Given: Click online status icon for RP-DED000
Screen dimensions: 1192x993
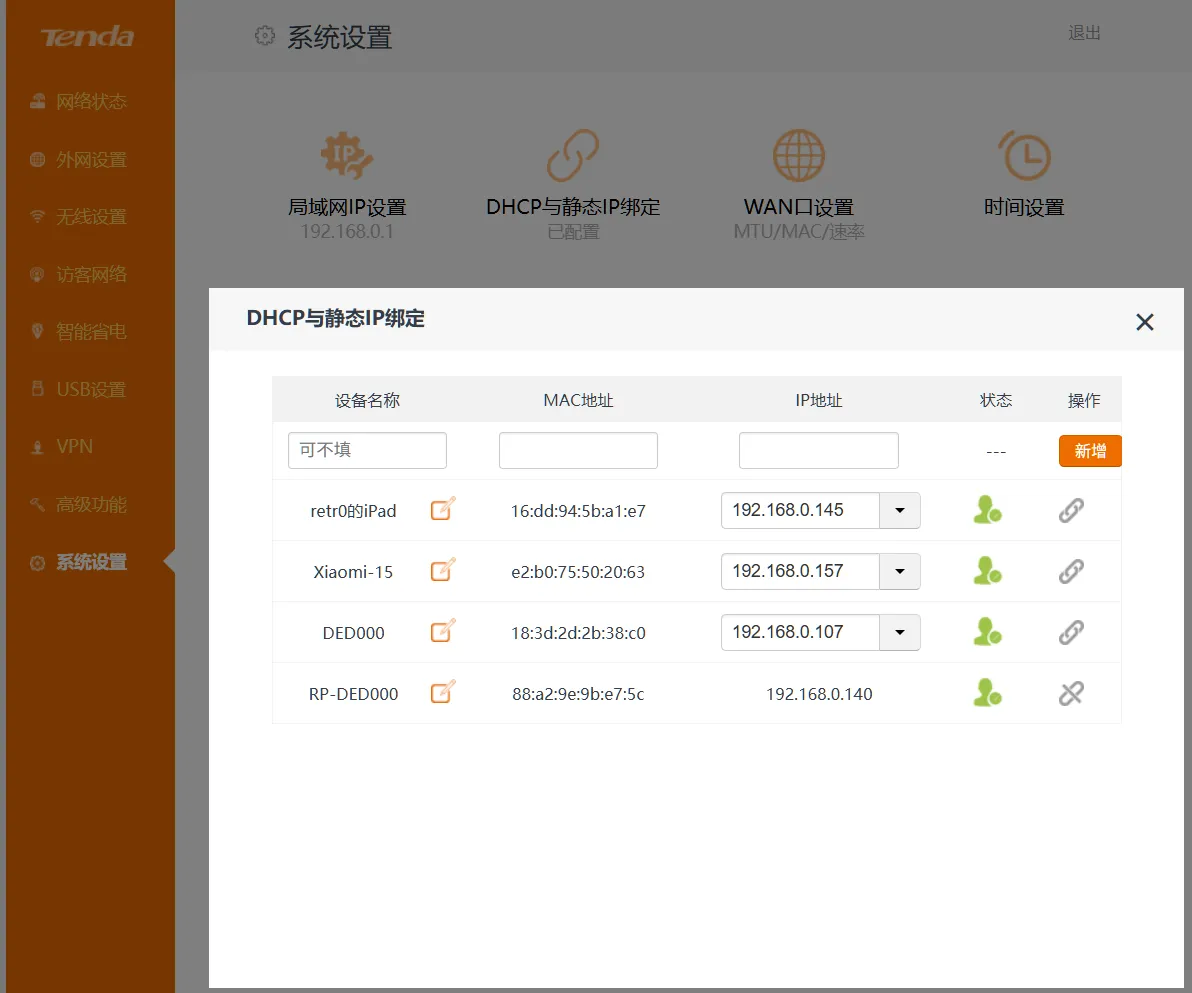Looking at the screenshot, I should point(987,692).
